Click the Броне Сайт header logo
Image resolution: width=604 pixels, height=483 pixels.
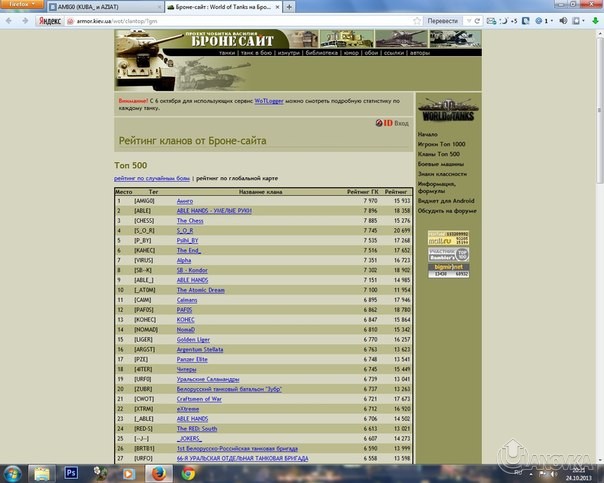point(231,39)
